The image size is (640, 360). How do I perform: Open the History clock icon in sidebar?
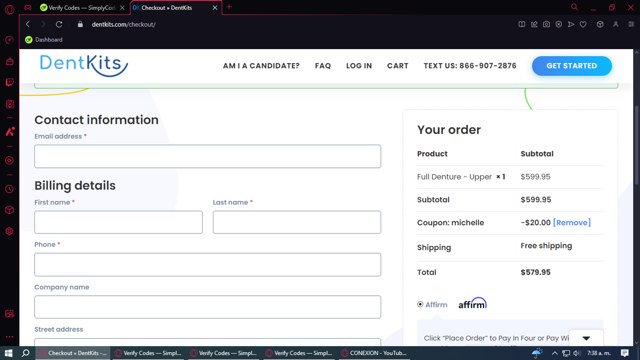[9, 189]
